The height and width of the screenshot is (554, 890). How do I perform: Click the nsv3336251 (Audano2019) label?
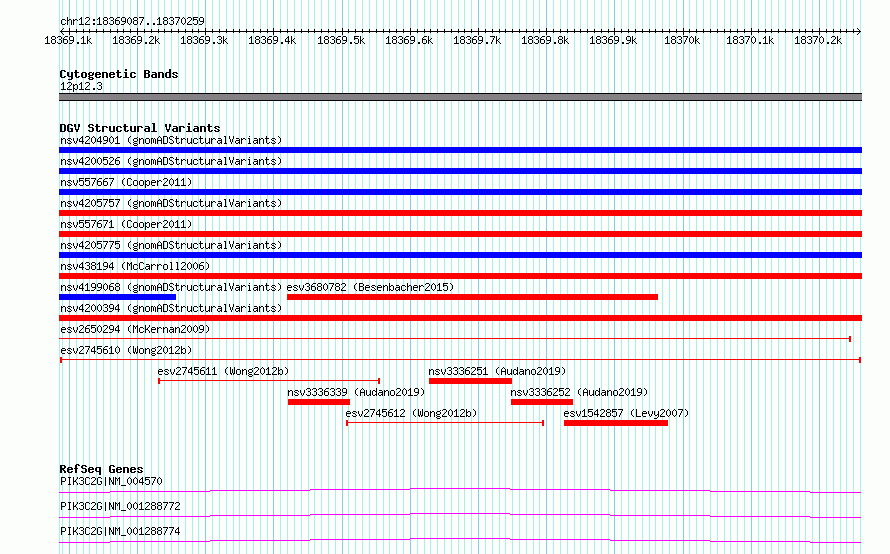click(x=497, y=372)
